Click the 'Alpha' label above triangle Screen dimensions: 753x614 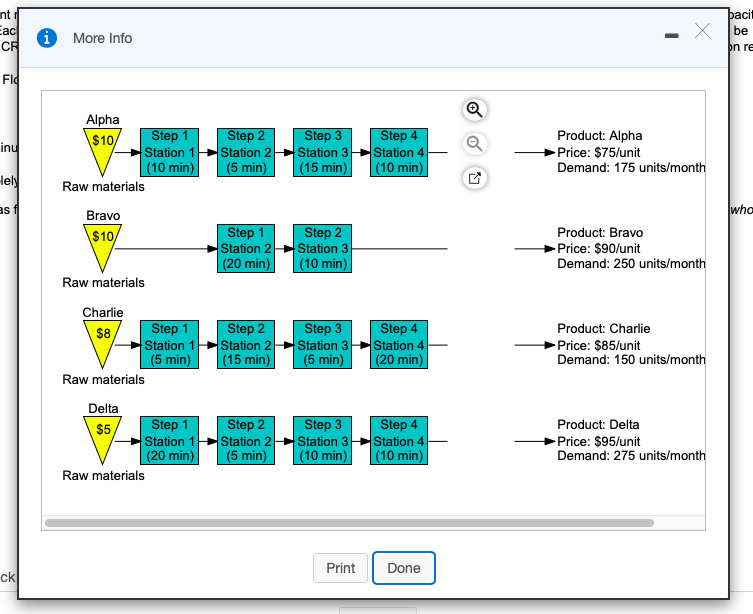(103, 120)
